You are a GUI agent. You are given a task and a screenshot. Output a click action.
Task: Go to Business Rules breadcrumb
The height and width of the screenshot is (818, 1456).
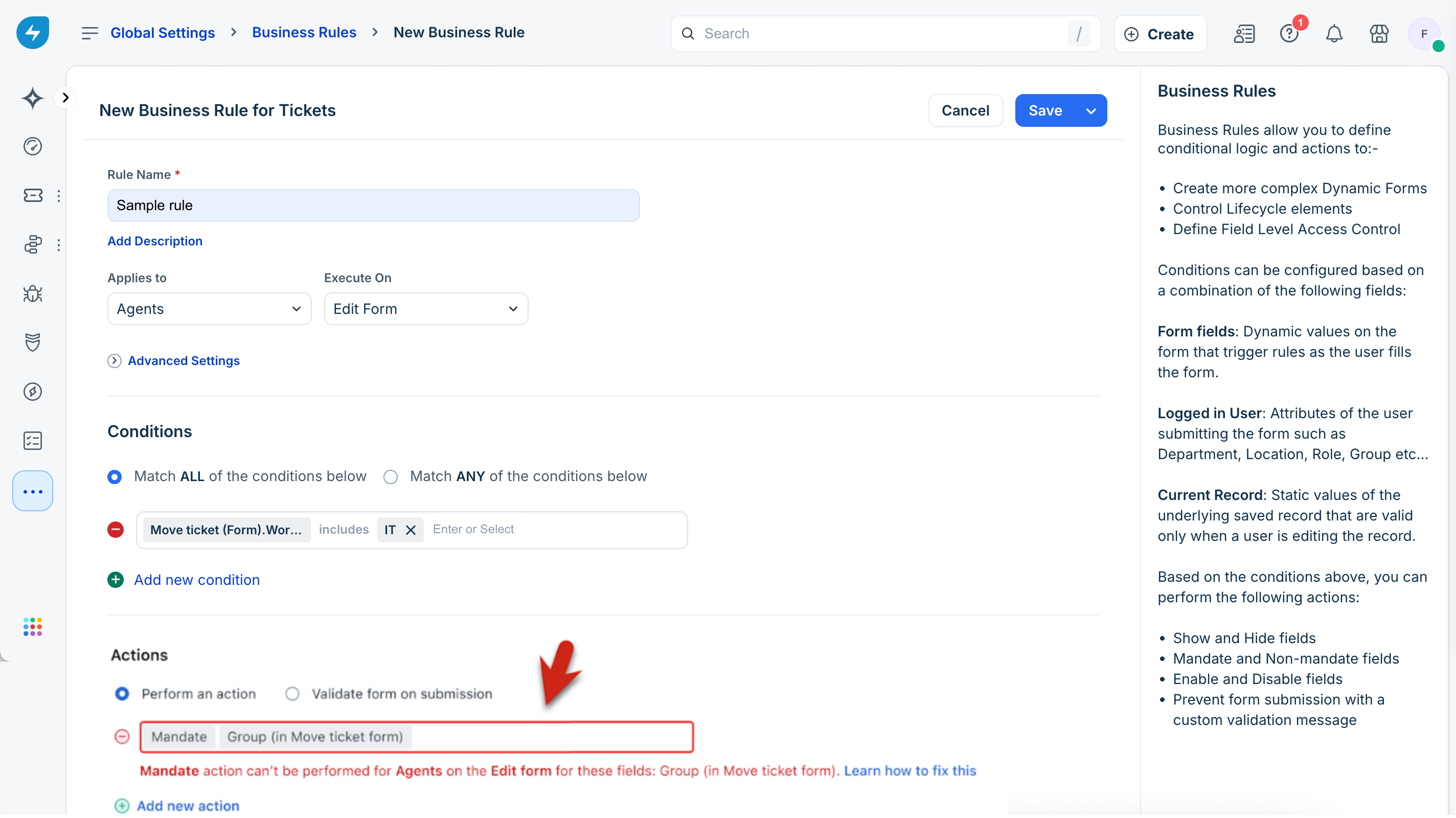[304, 32]
